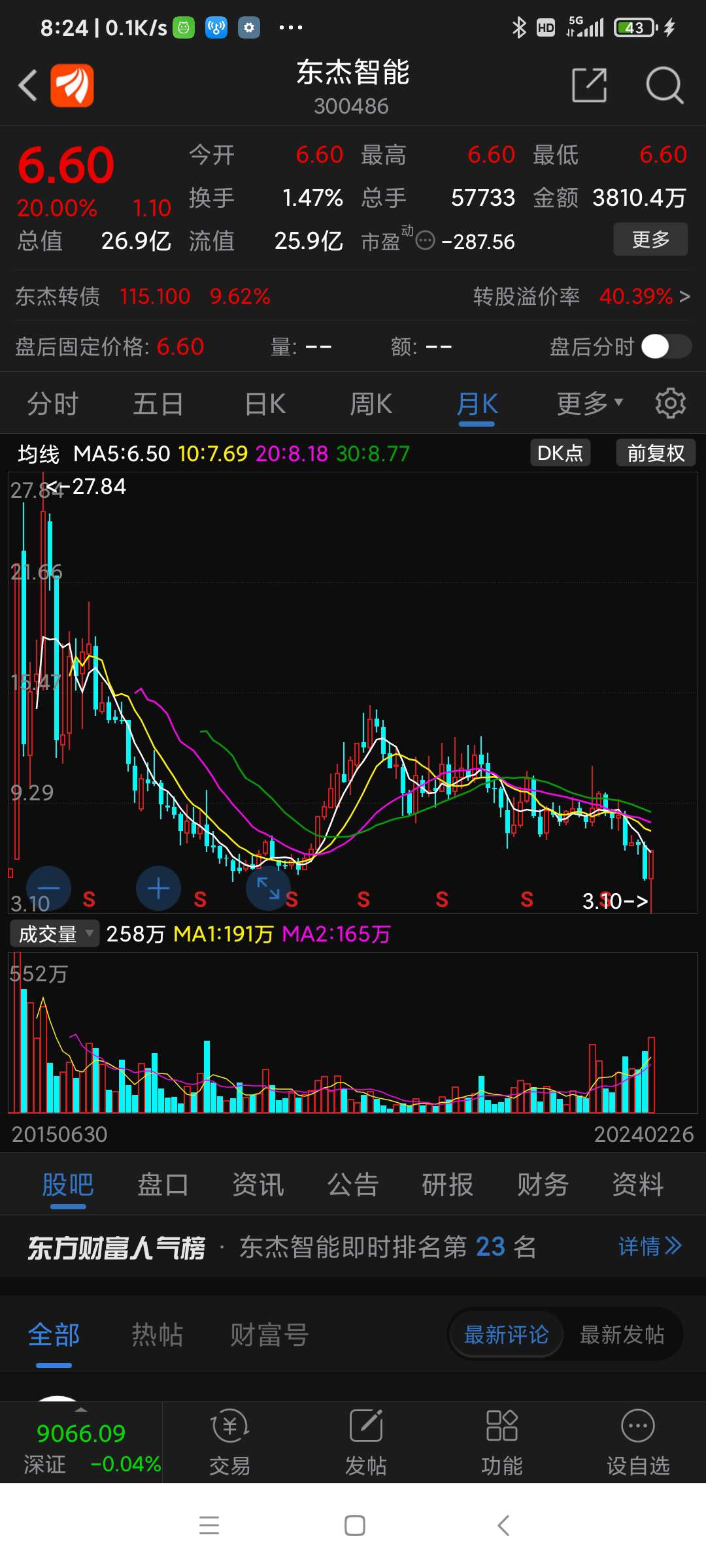
Task: Open the 成交量 indicator dropdown
Action: pyautogui.click(x=54, y=934)
